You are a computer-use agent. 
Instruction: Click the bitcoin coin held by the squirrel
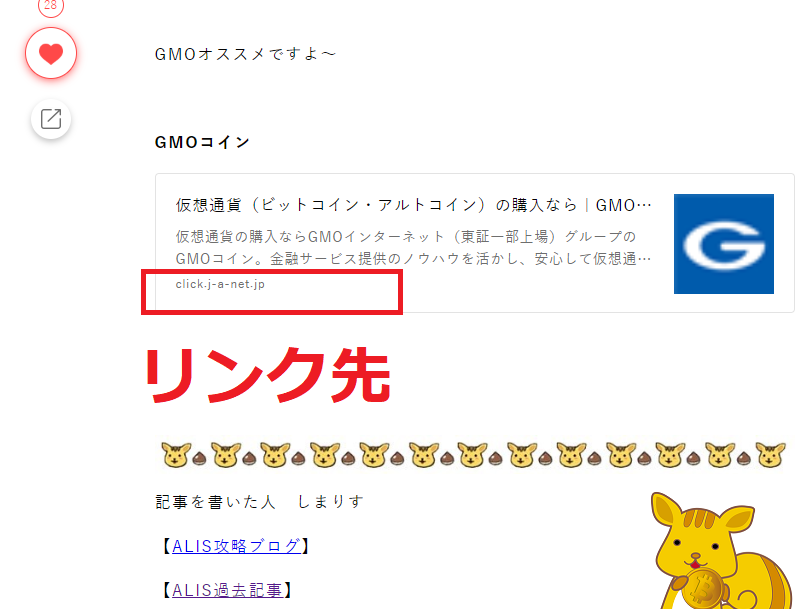click(x=702, y=588)
